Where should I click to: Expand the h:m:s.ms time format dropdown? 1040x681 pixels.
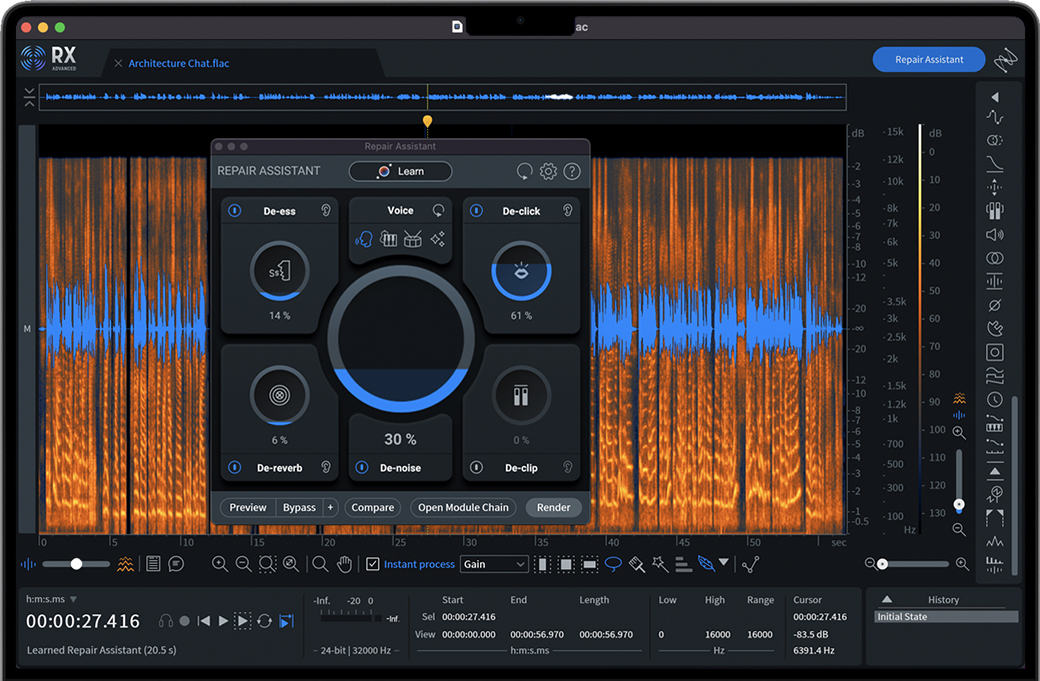click(73, 599)
